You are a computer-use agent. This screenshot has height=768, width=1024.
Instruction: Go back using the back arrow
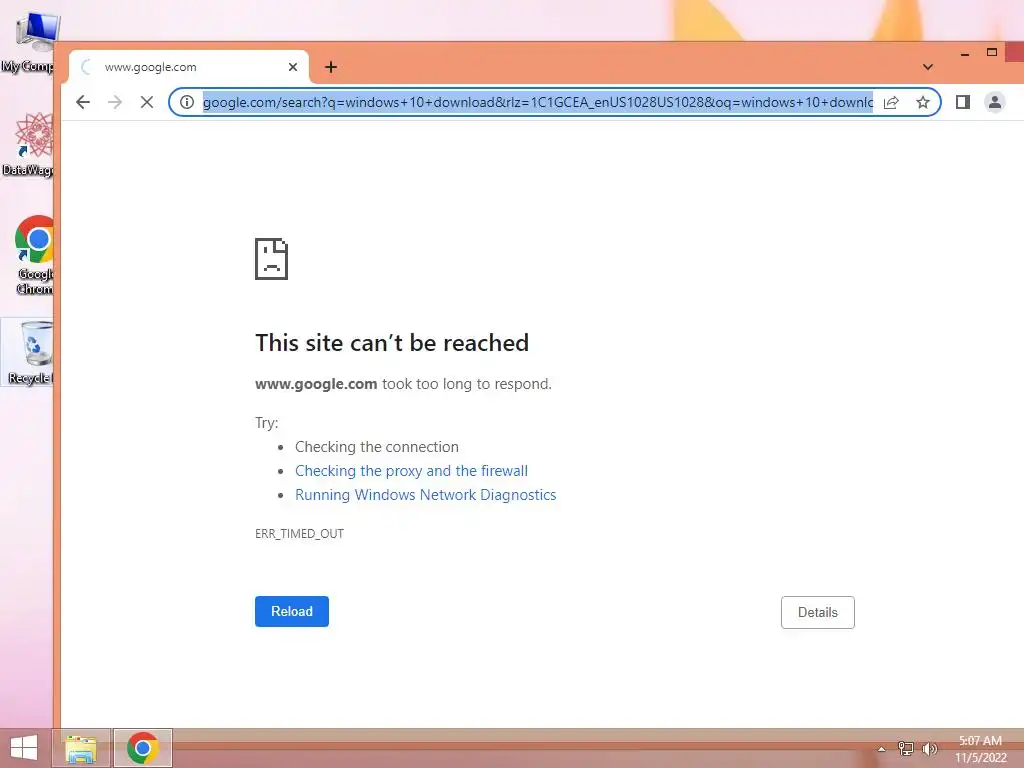tap(83, 102)
